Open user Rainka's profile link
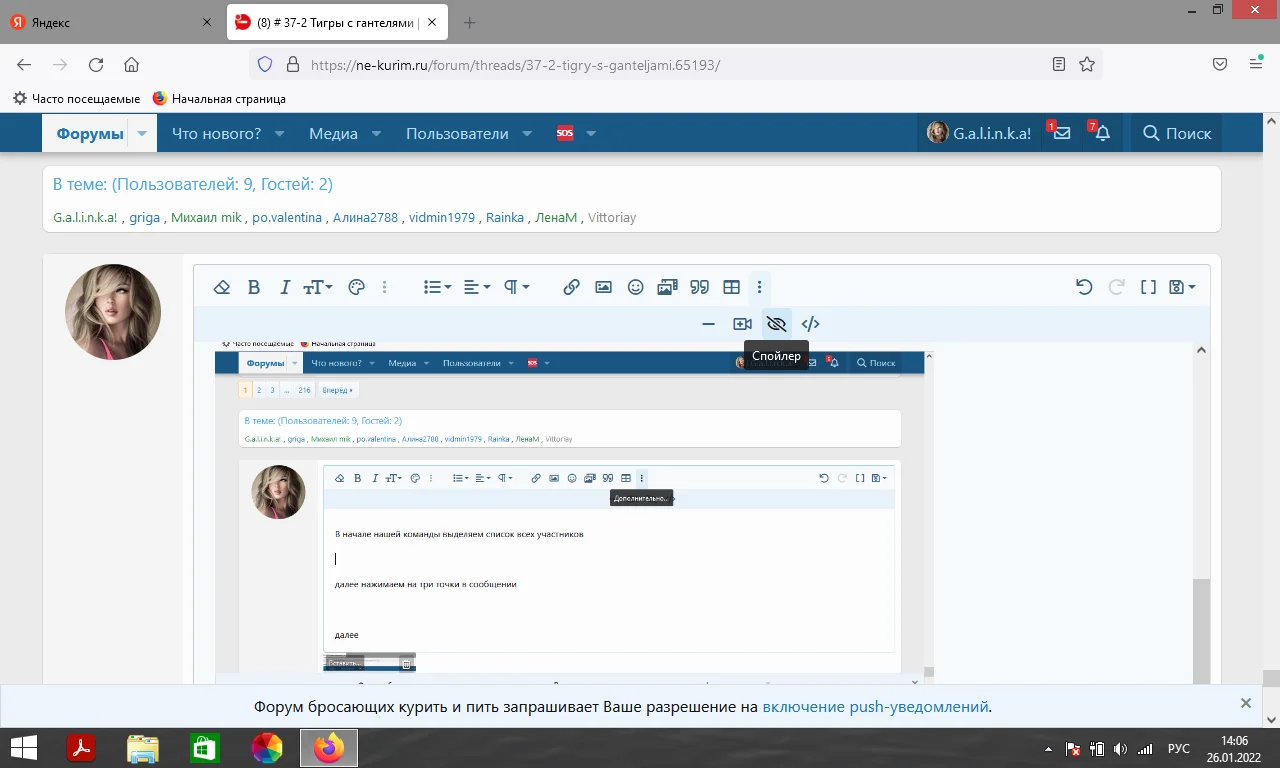 pyautogui.click(x=505, y=217)
